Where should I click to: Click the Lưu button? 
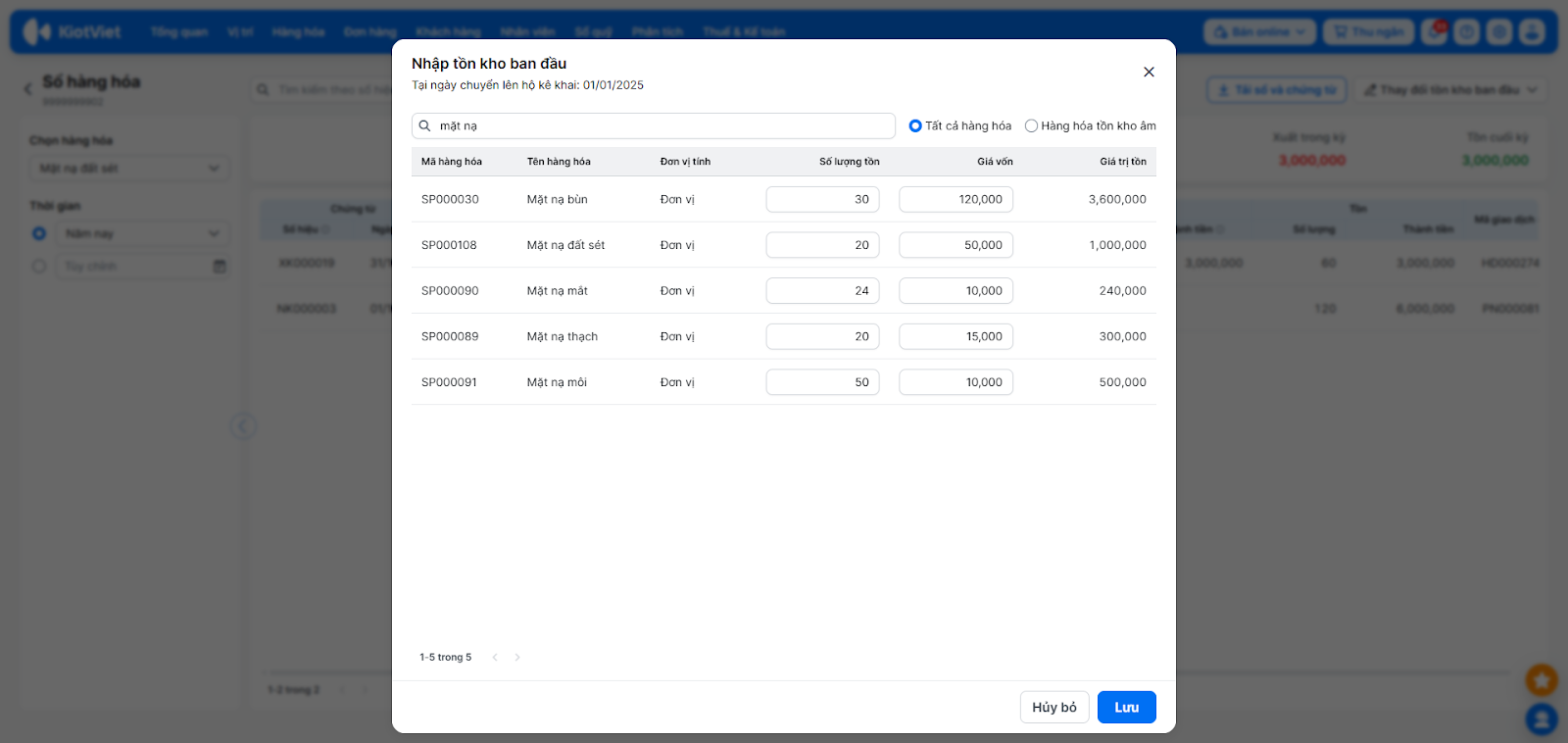coord(1126,707)
